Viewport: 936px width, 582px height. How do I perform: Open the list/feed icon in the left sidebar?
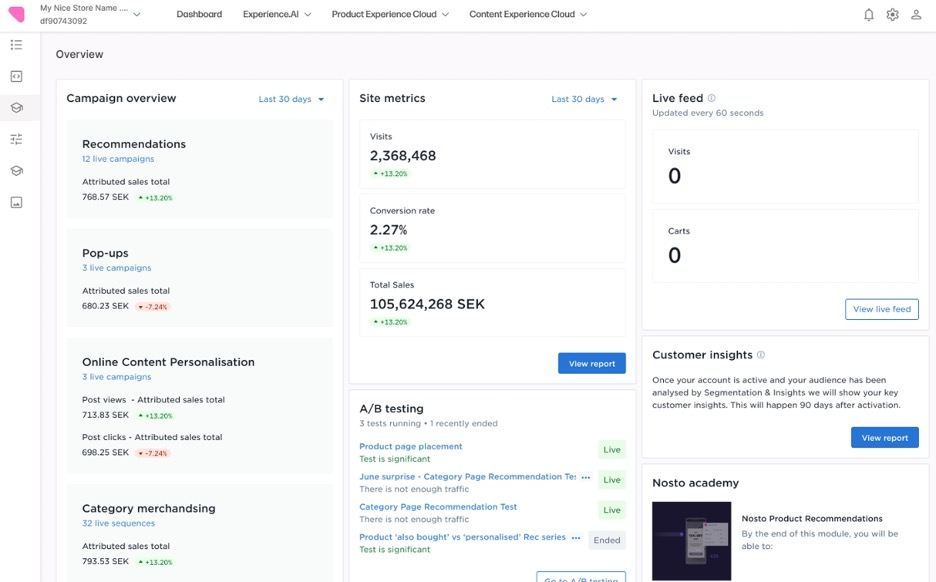click(x=15, y=44)
